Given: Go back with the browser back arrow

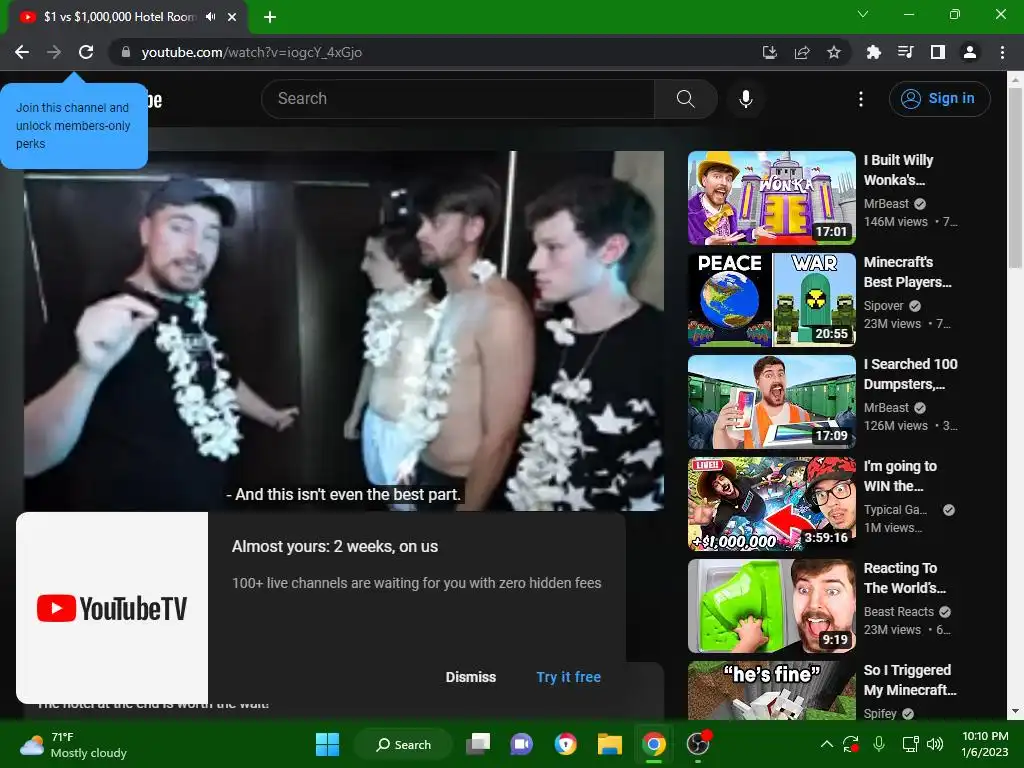Looking at the screenshot, I should coord(22,52).
